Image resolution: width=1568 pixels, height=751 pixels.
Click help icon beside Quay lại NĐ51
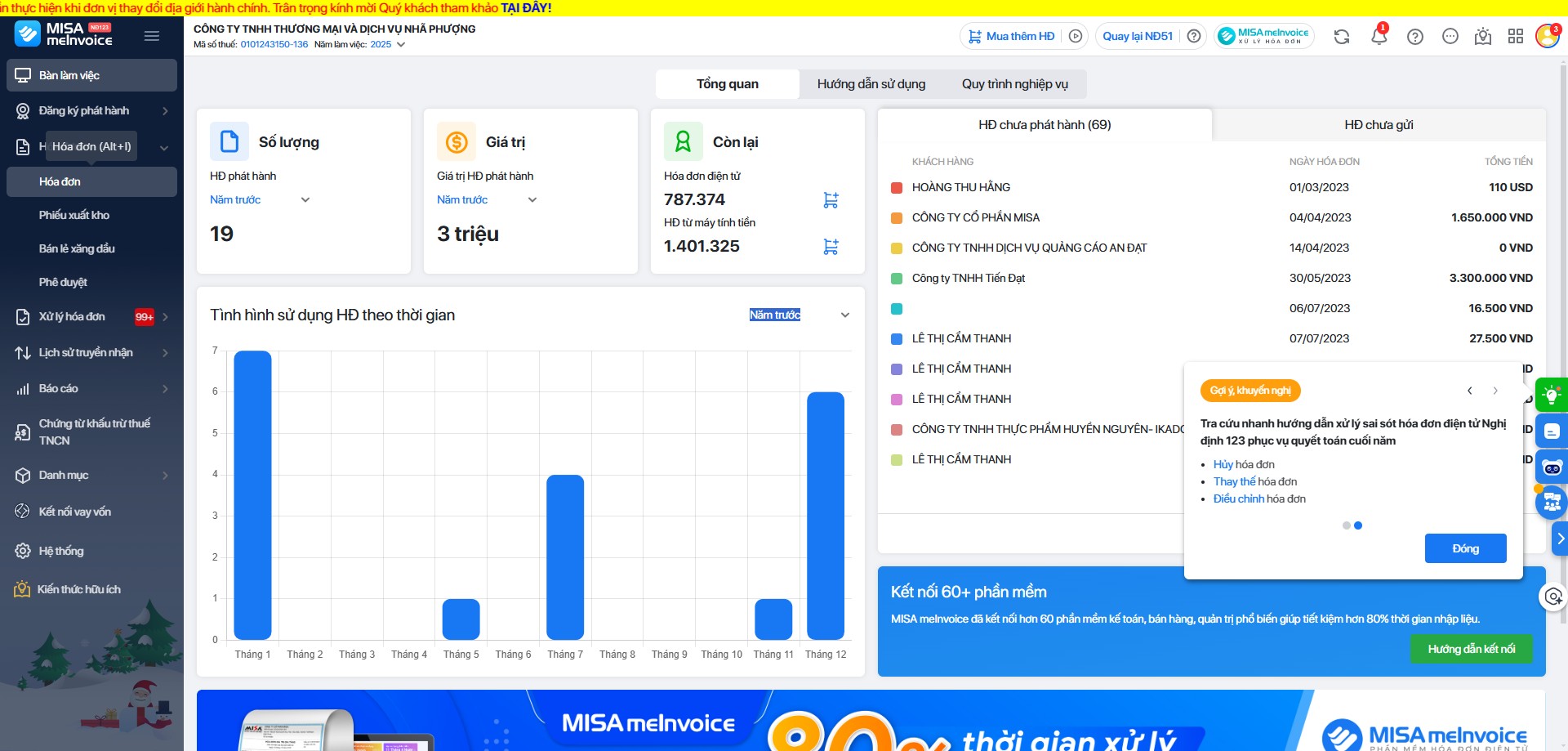pos(1194,36)
